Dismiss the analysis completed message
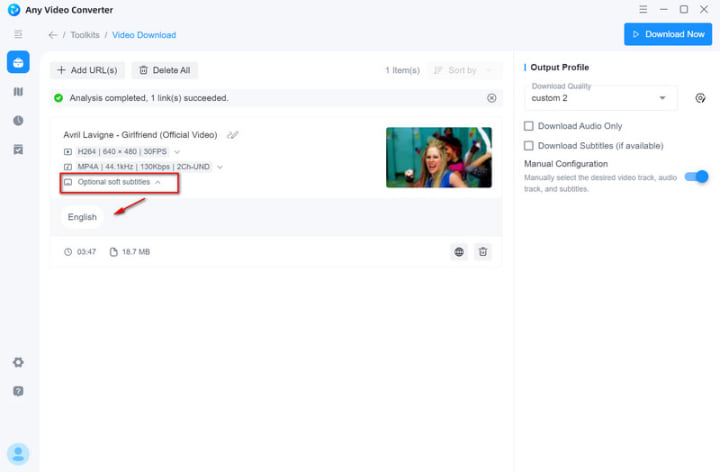Screen dimensions: 720x472 [492, 98]
